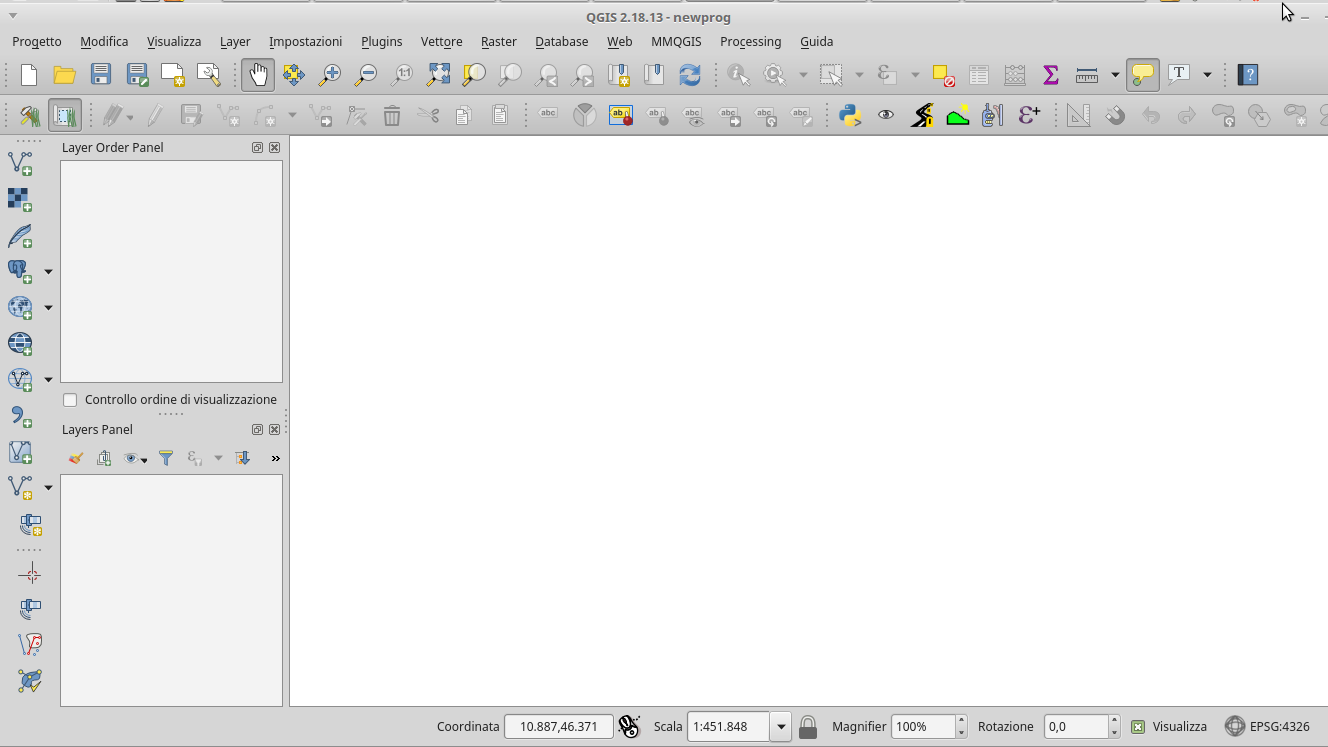Expand the Layers Panel toolbar overflow chevron

click(x=276, y=458)
